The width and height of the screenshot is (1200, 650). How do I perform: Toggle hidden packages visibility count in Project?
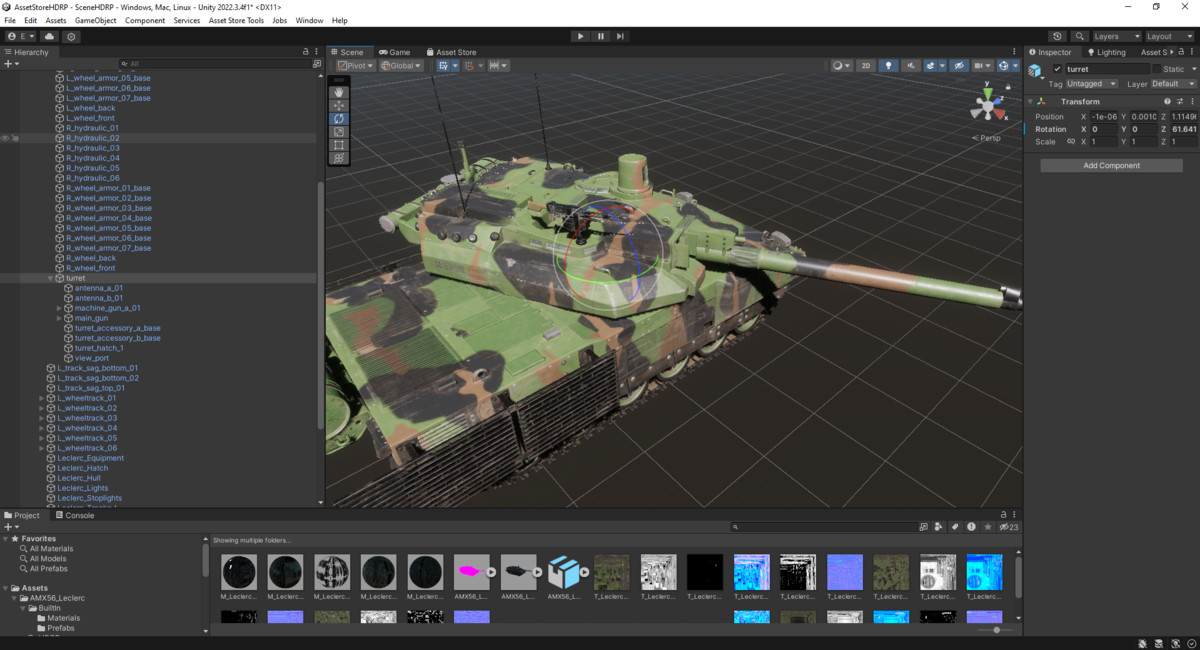tap(1010, 527)
